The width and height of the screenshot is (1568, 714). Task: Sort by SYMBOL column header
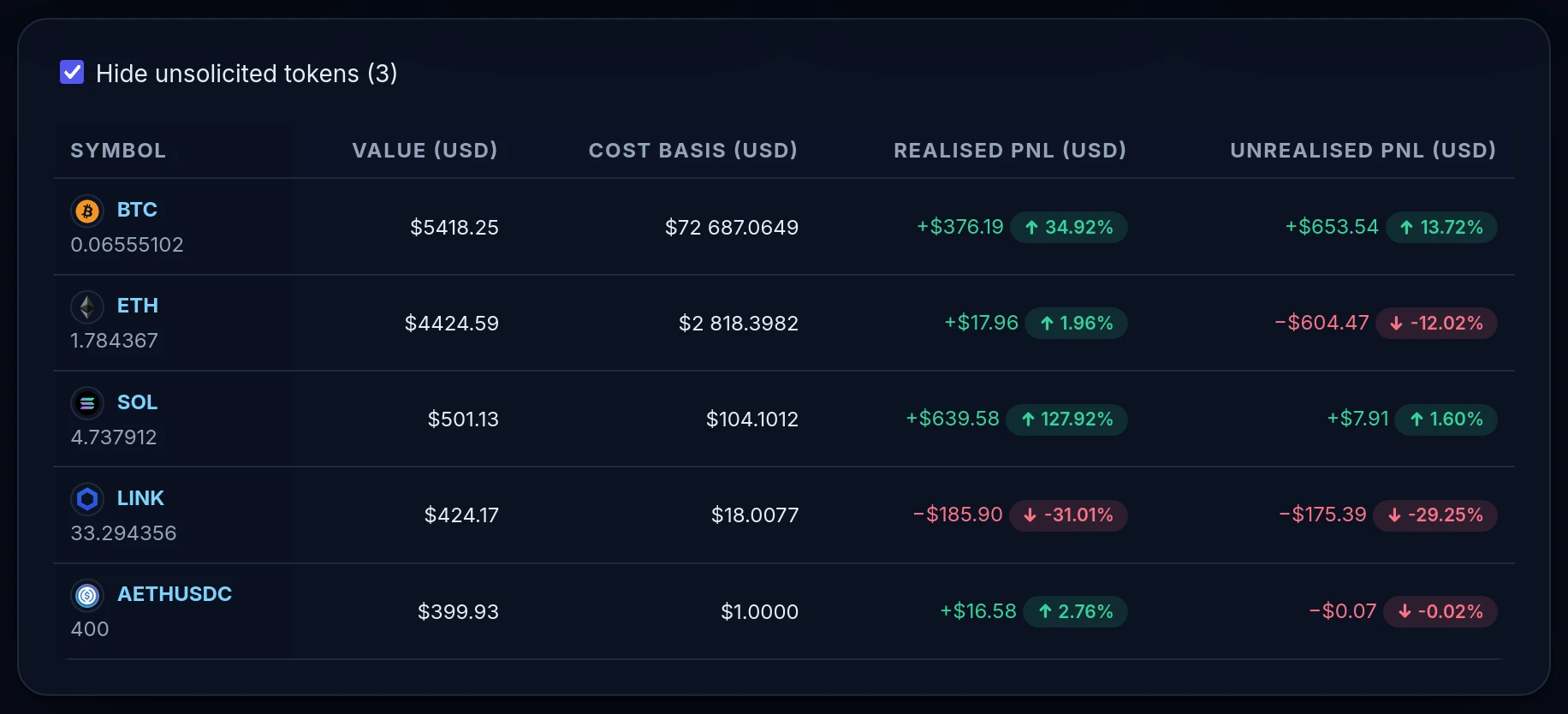tap(118, 151)
